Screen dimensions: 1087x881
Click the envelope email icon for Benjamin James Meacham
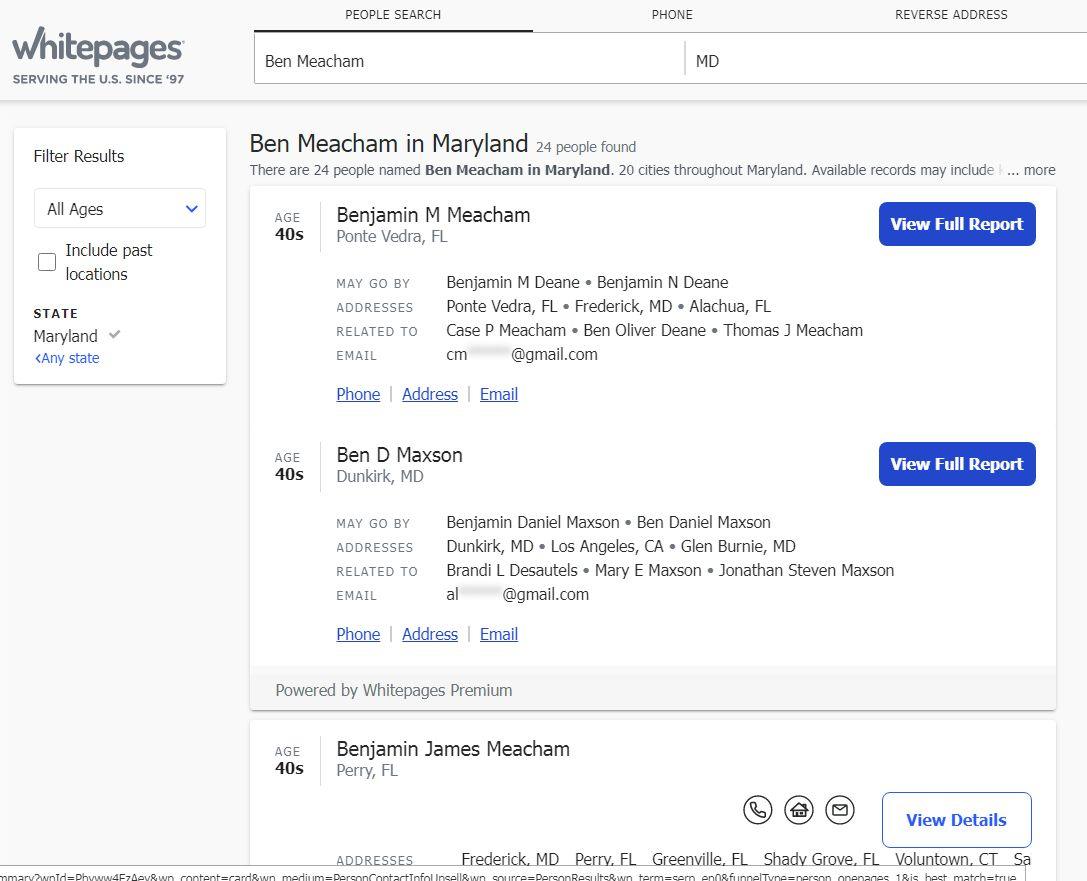pyautogui.click(x=840, y=810)
